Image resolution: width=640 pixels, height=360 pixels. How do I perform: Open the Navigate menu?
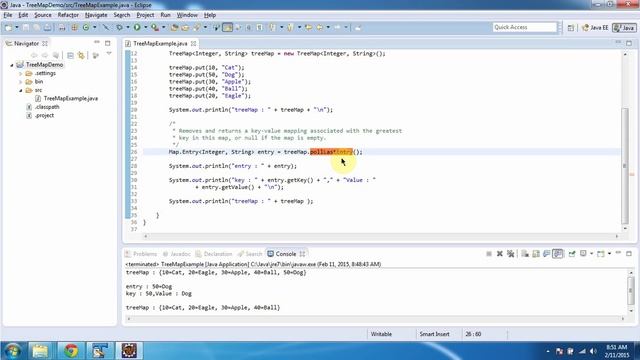pos(96,15)
